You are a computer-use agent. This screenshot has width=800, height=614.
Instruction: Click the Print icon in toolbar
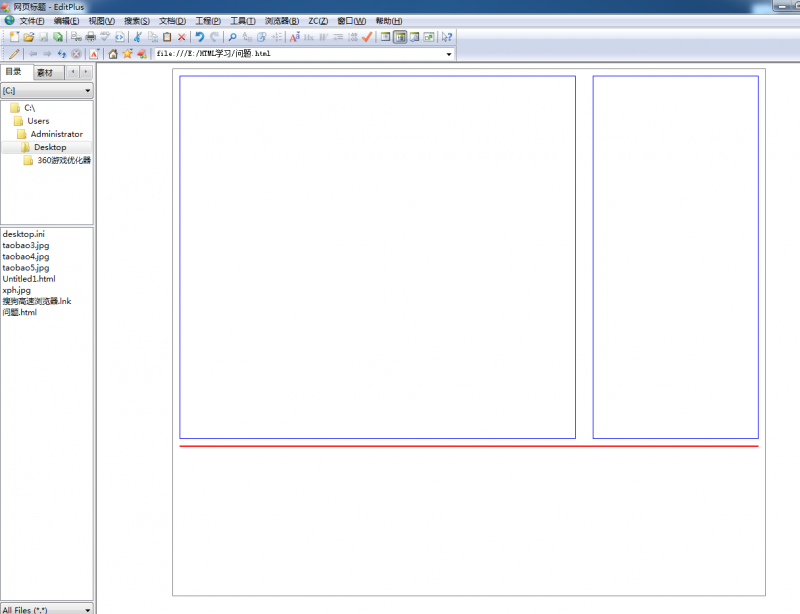[x=90, y=37]
